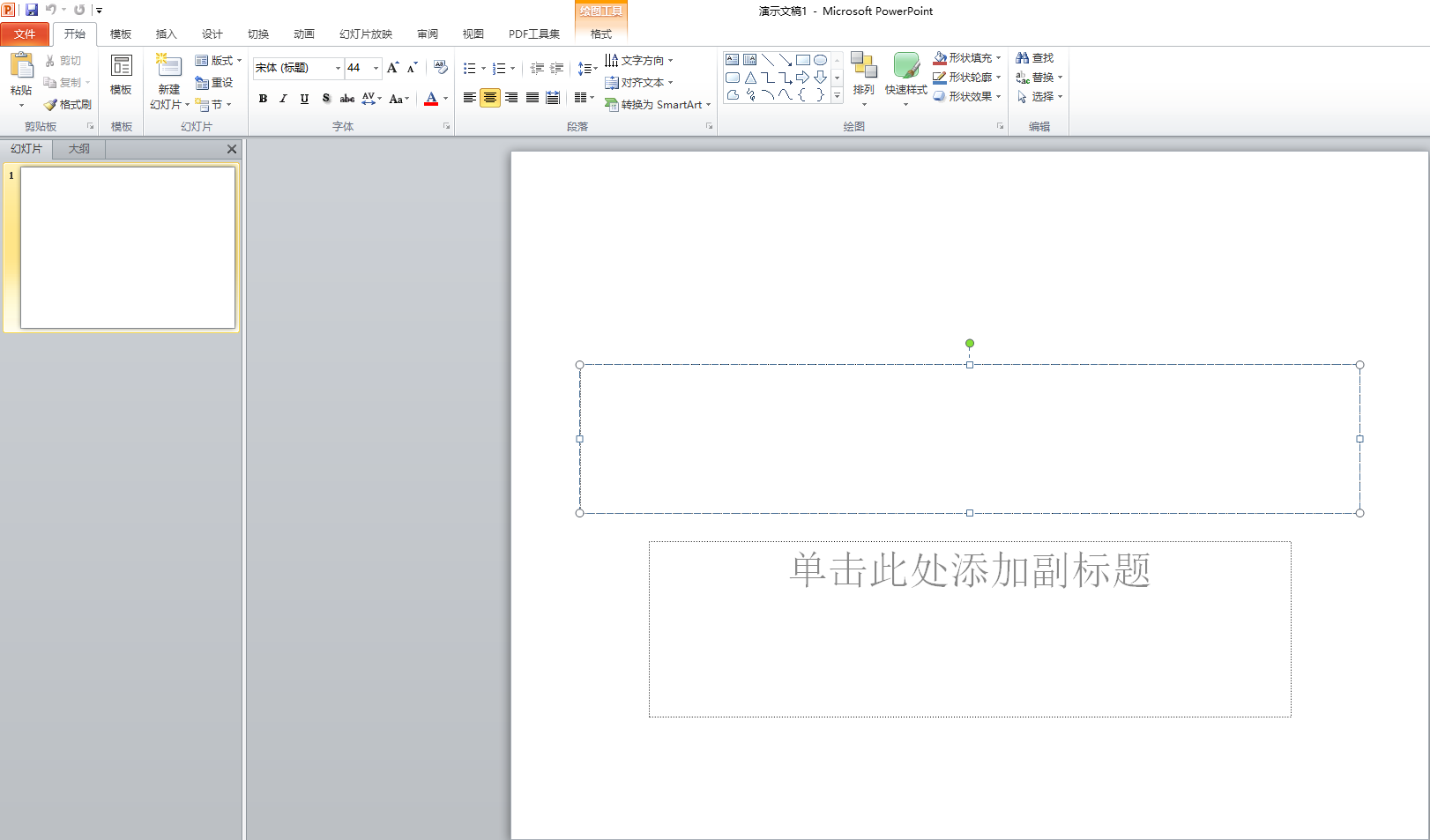Image resolution: width=1430 pixels, height=840 pixels.
Task: Open the Shape Fill (形状填充) color menu
Action: click(x=967, y=58)
